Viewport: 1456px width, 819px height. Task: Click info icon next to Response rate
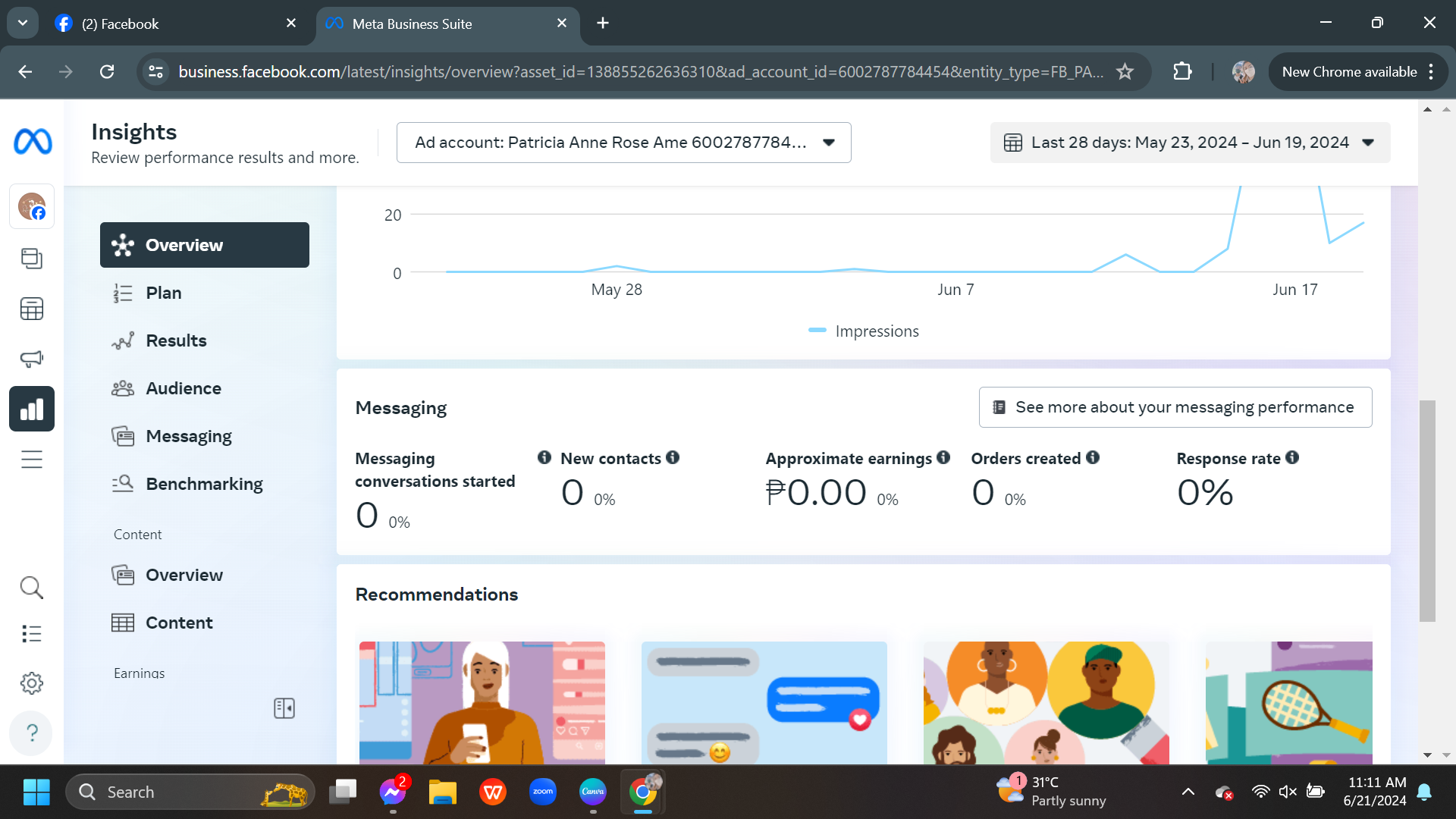coord(1292,457)
